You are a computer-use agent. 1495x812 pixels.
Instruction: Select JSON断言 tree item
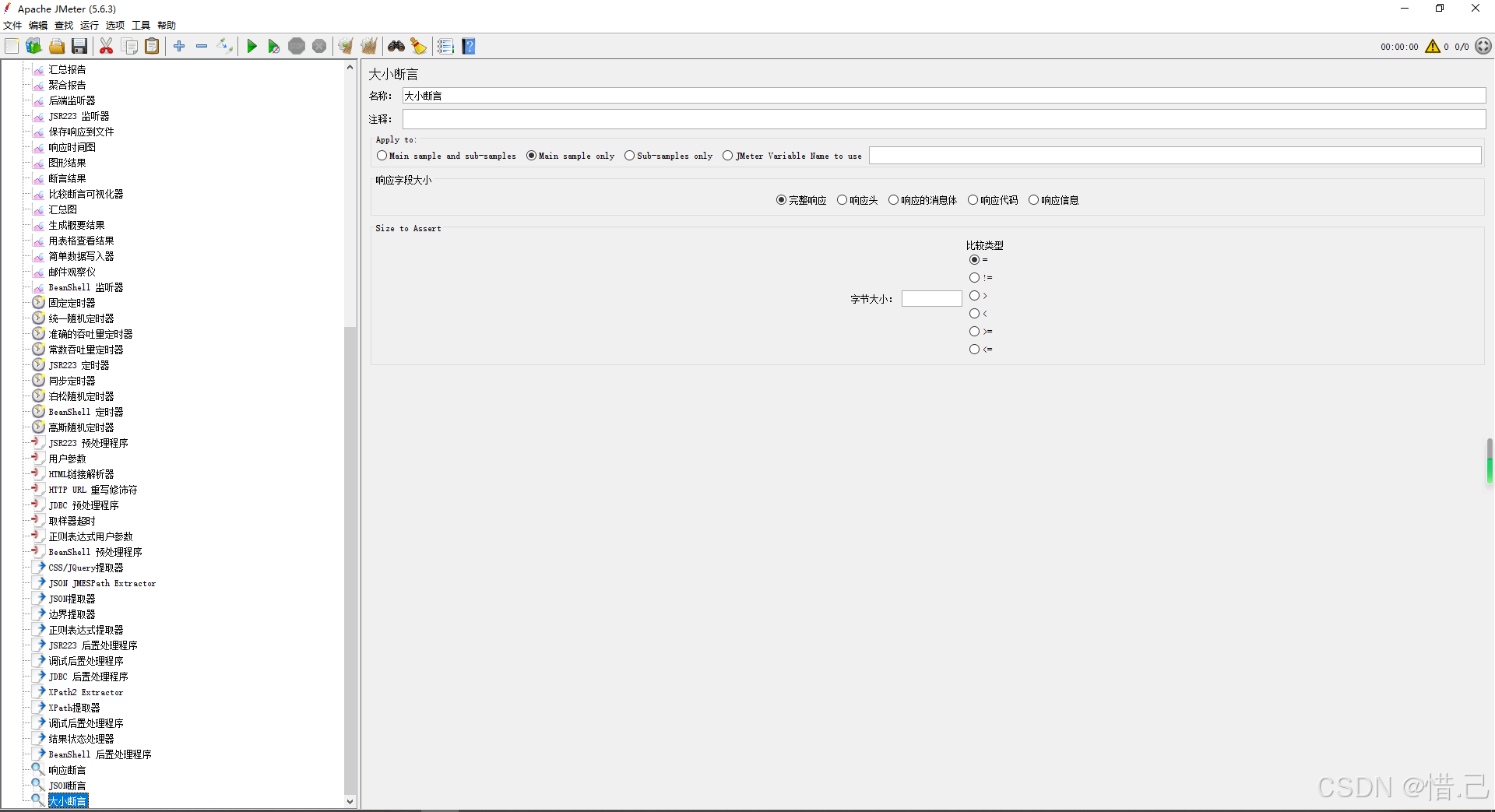pyautogui.click(x=67, y=786)
